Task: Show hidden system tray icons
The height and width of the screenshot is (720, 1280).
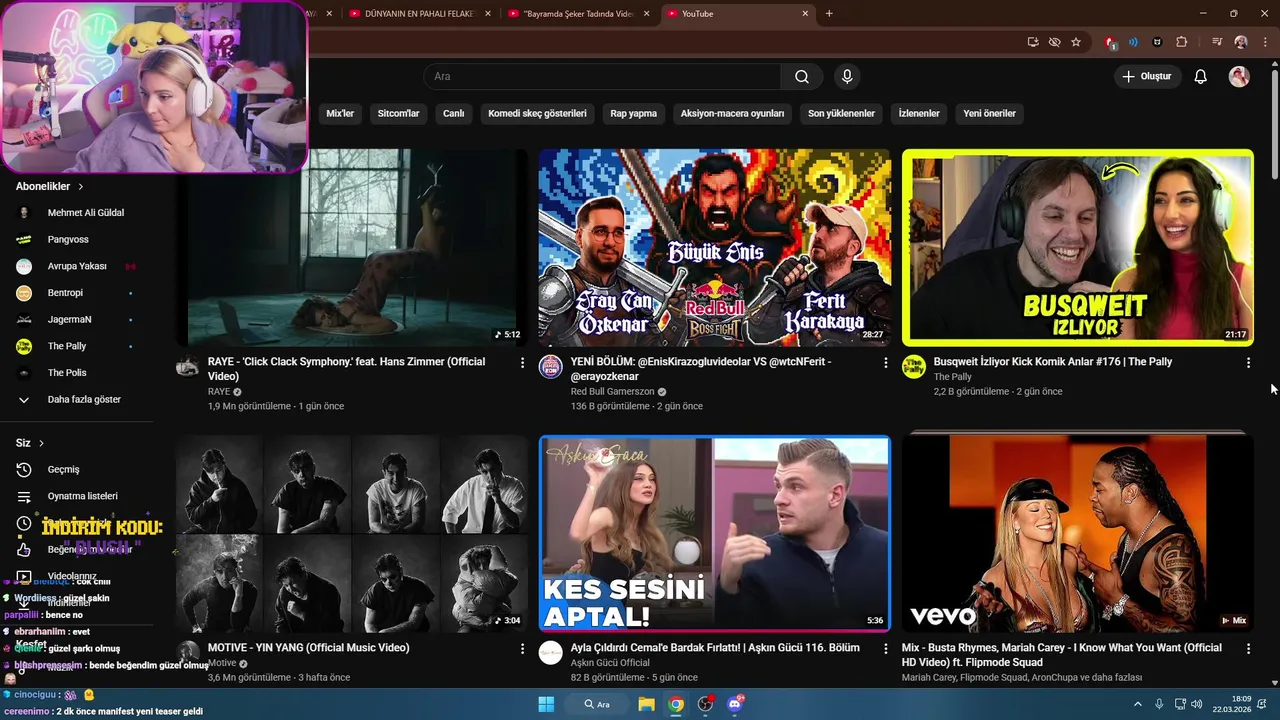Action: tap(1137, 704)
